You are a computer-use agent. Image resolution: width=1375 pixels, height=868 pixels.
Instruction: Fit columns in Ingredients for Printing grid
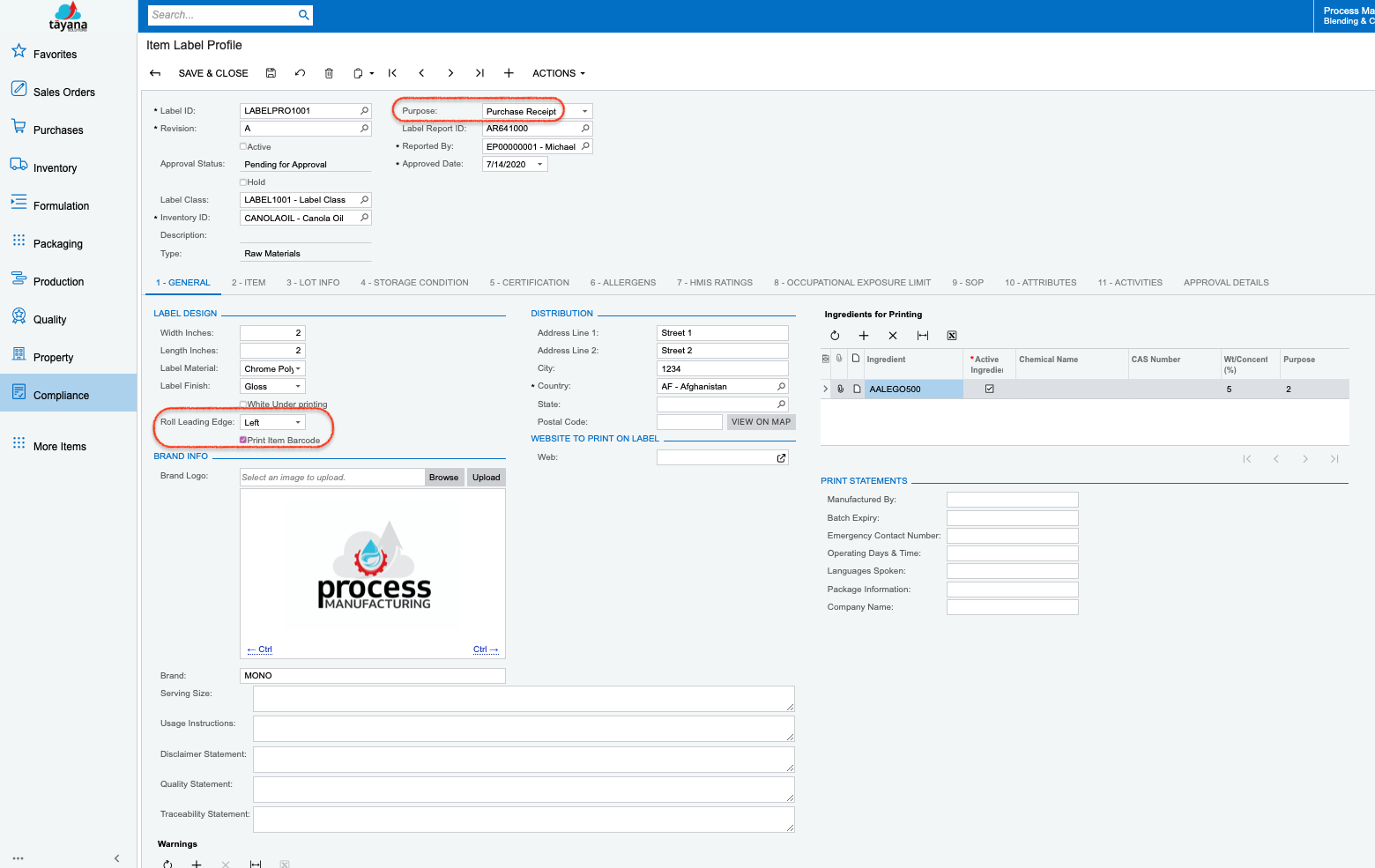[922, 336]
